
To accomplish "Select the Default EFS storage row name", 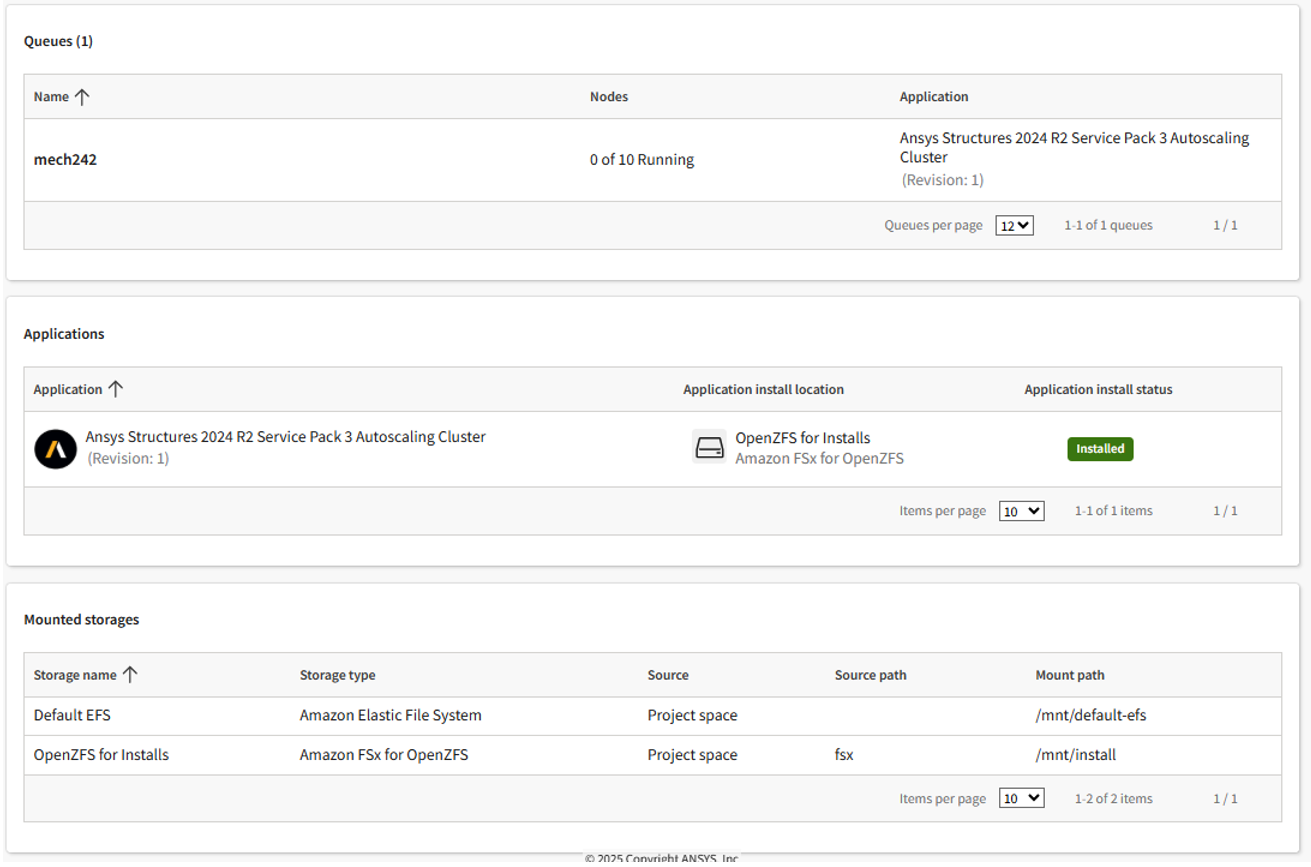I will coord(72,715).
